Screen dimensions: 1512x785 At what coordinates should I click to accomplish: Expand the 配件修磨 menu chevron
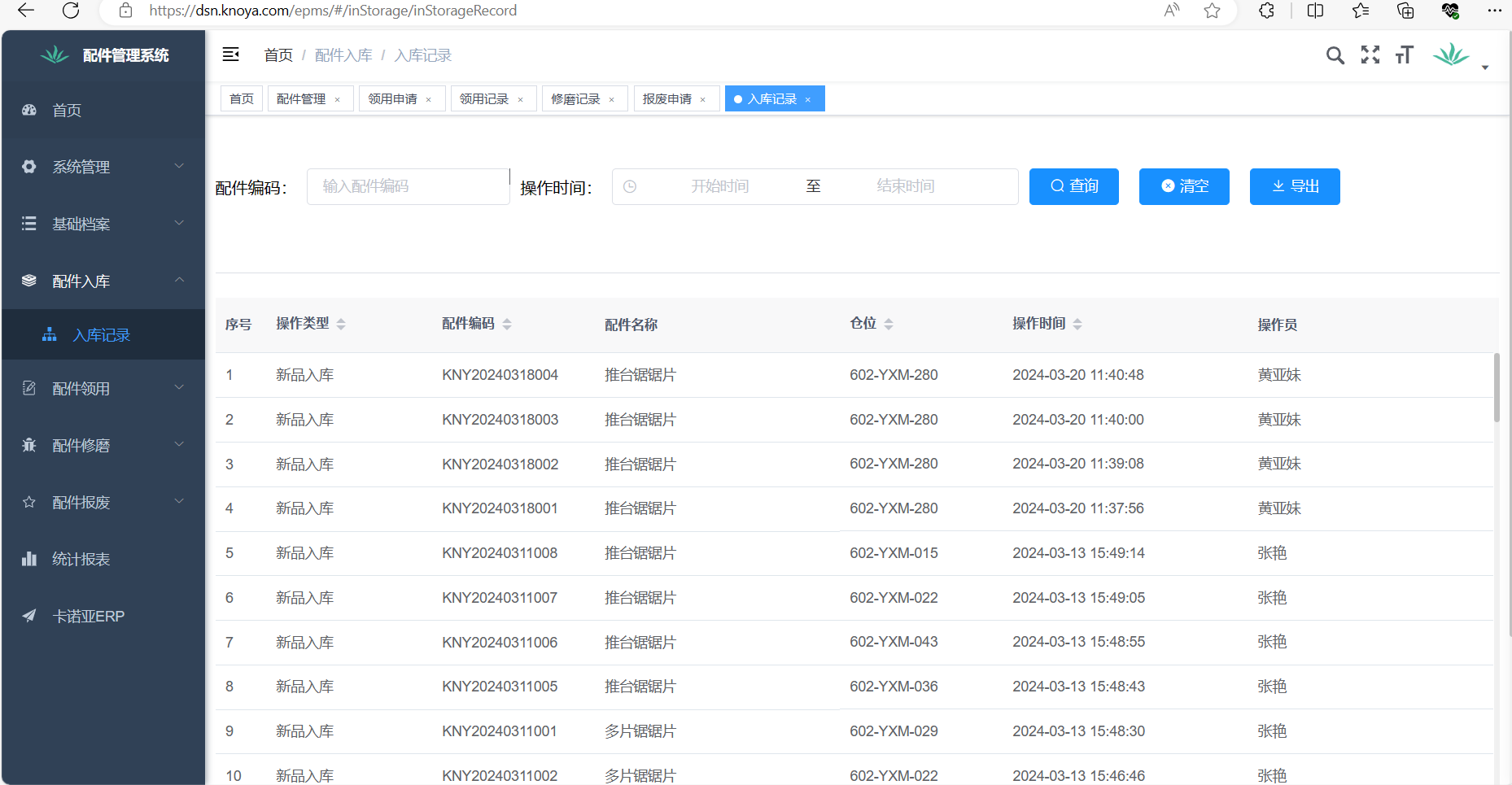pos(179,444)
